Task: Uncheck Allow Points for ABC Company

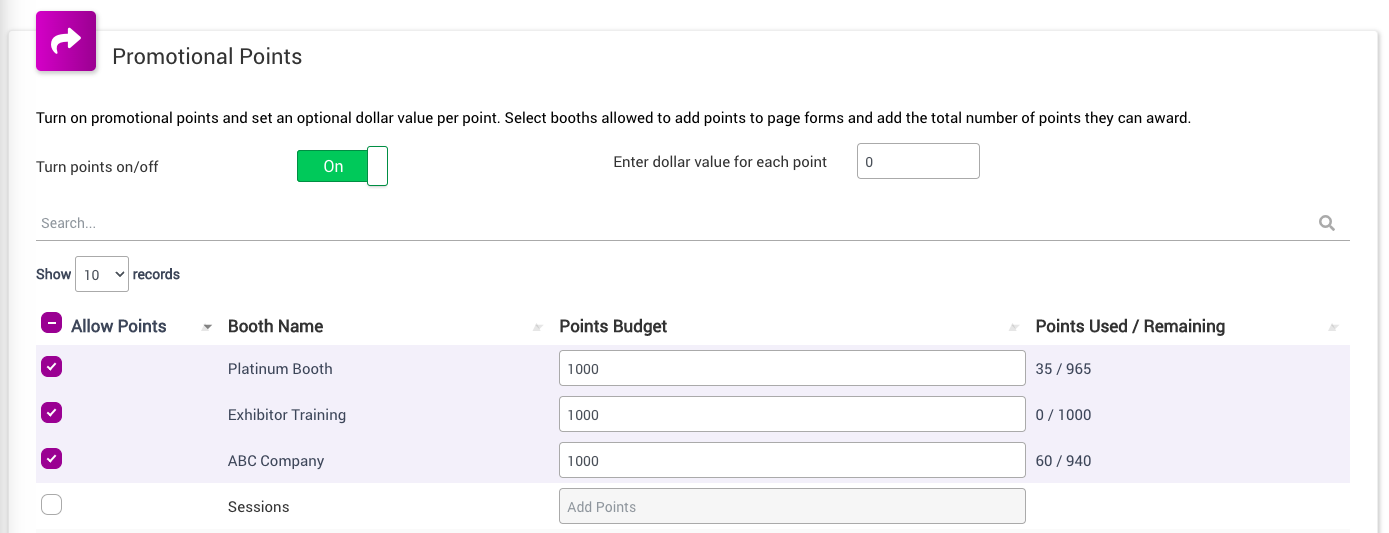Action: (51, 459)
